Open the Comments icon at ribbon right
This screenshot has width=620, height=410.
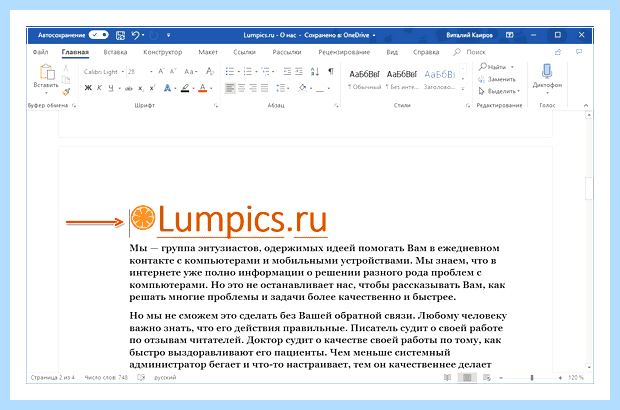tap(579, 52)
